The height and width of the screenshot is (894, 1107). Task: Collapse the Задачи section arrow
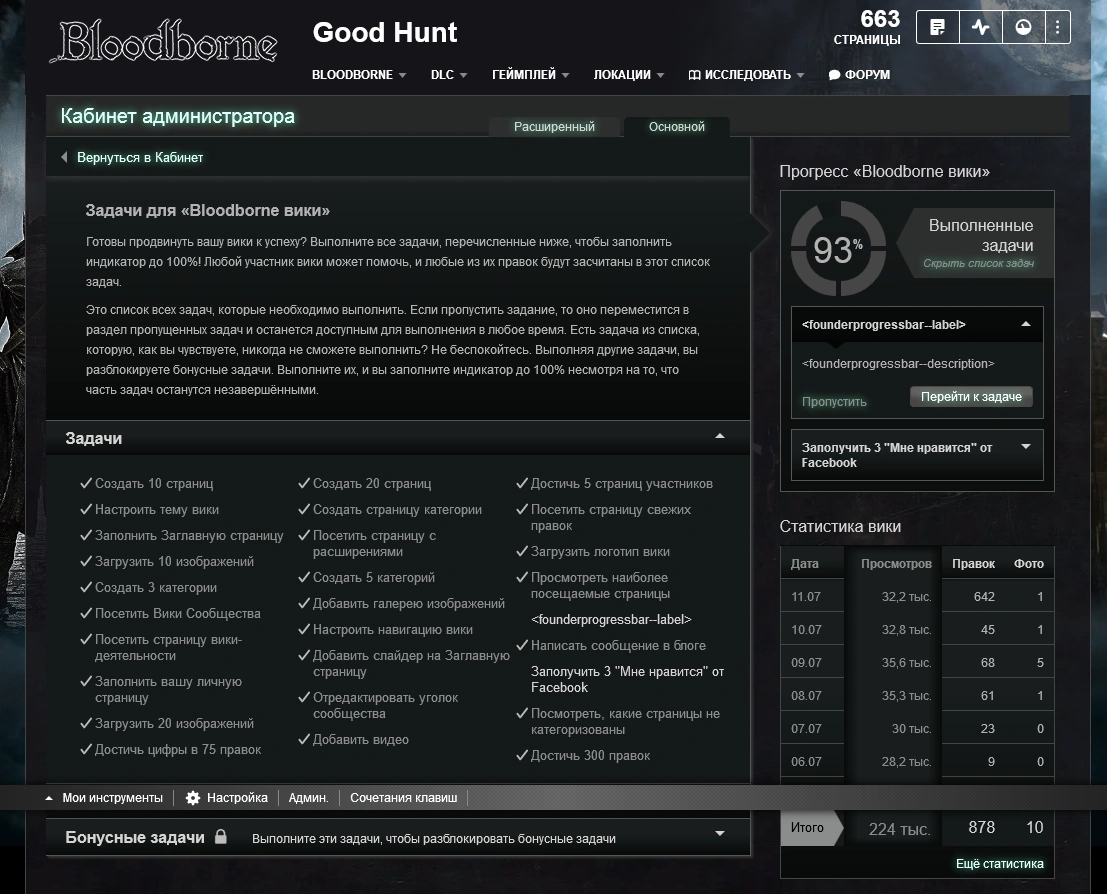pyautogui.click(x=719, y=437)
